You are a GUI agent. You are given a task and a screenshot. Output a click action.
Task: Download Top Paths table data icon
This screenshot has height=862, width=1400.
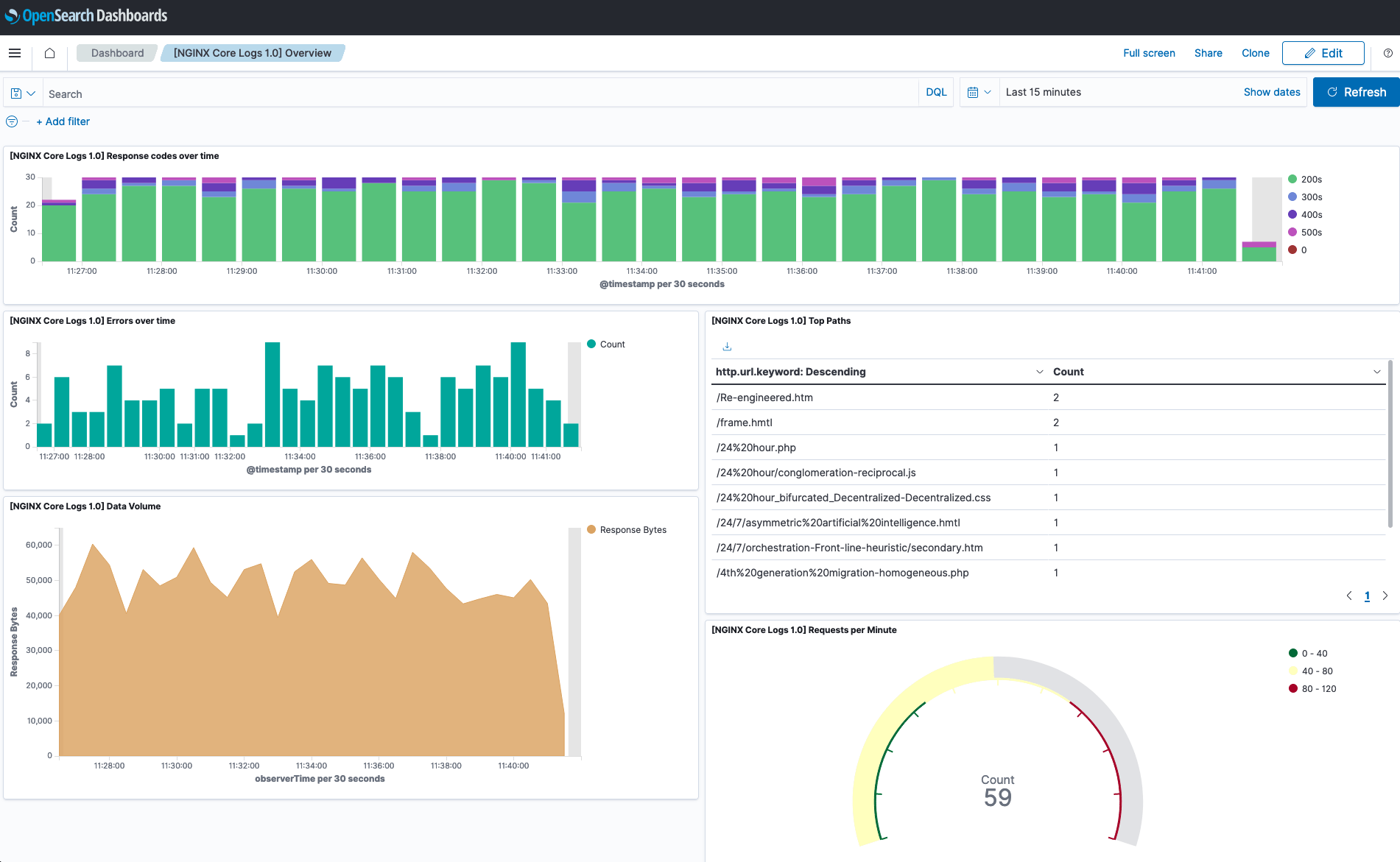coord(727,347)
